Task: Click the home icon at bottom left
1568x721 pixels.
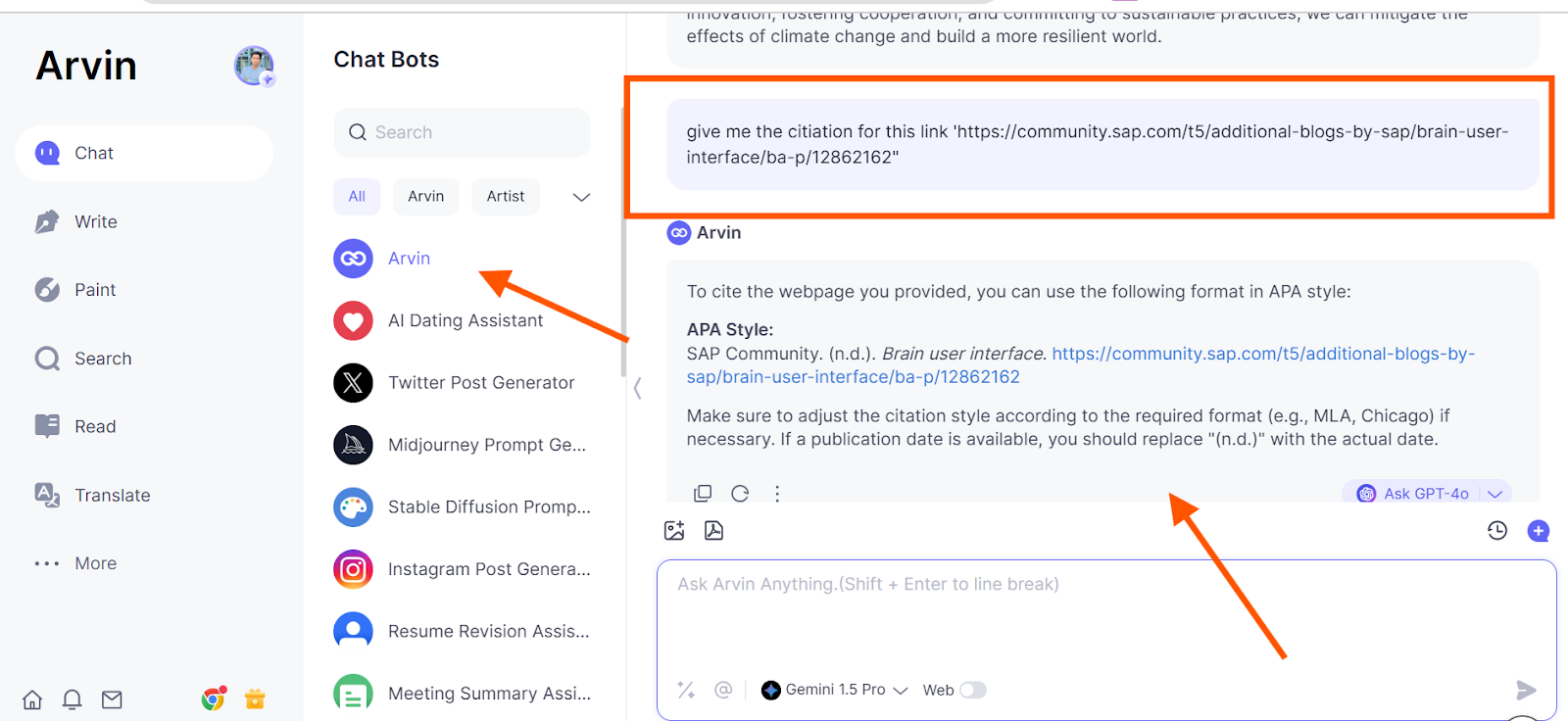Action: (x=32, y=699)
